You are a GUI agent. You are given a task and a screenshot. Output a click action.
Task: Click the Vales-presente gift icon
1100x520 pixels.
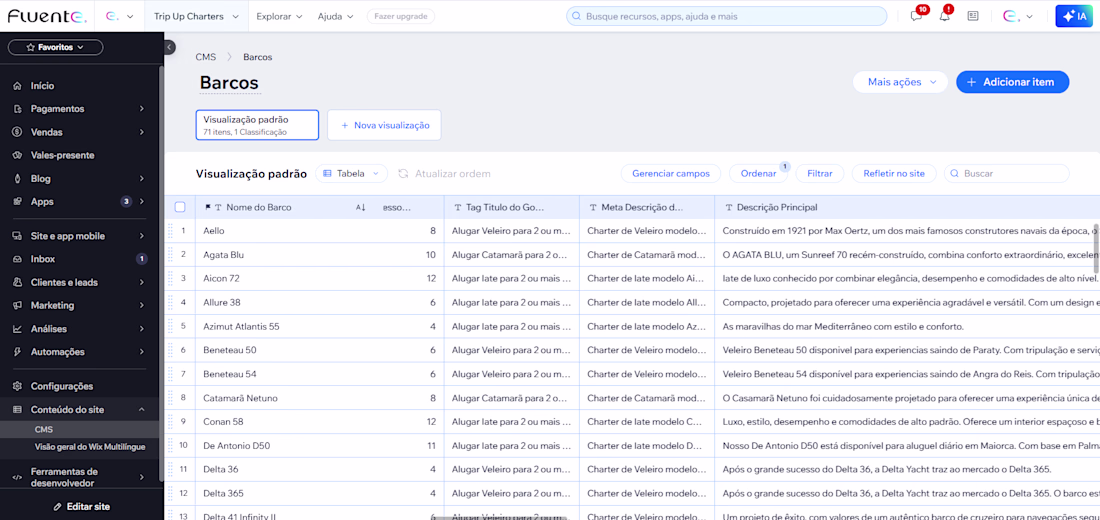(x=18, y=155)
